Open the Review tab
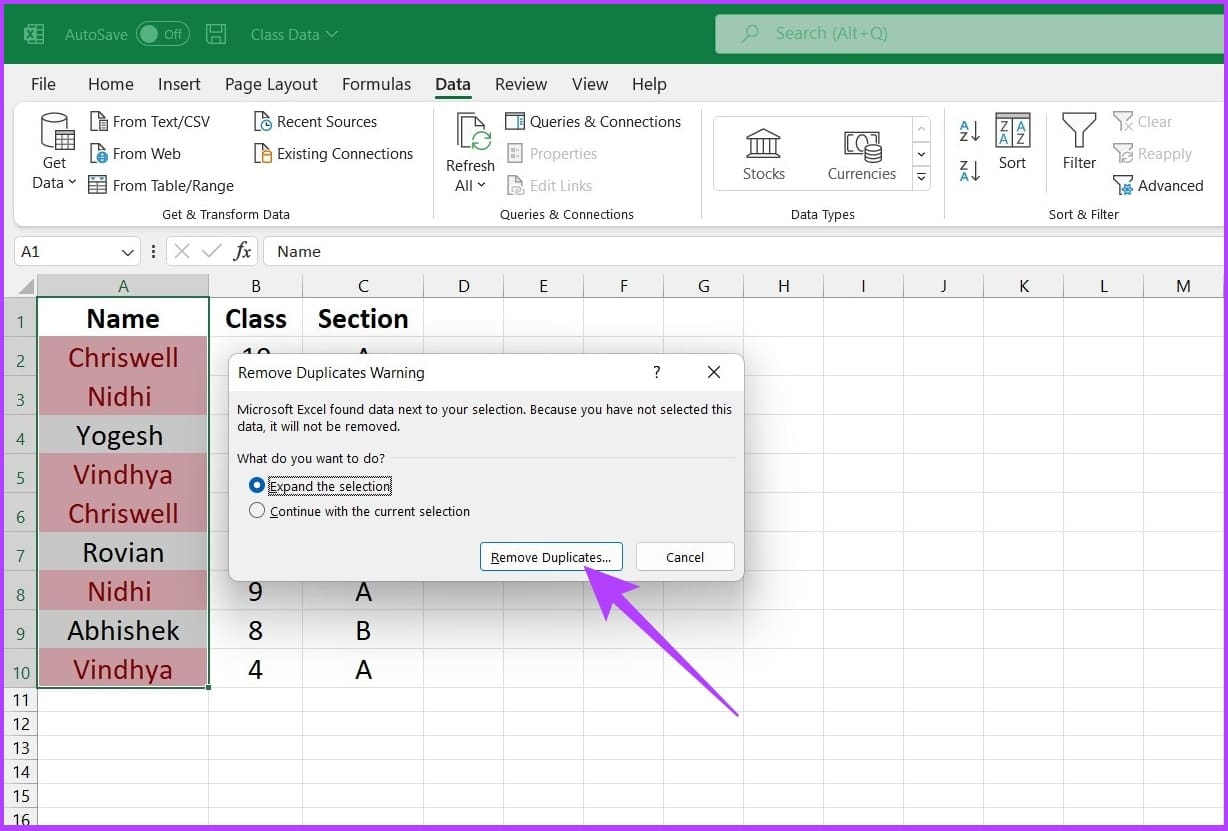The width and height of the screenshot is (1228, 831). click(521, 84)
